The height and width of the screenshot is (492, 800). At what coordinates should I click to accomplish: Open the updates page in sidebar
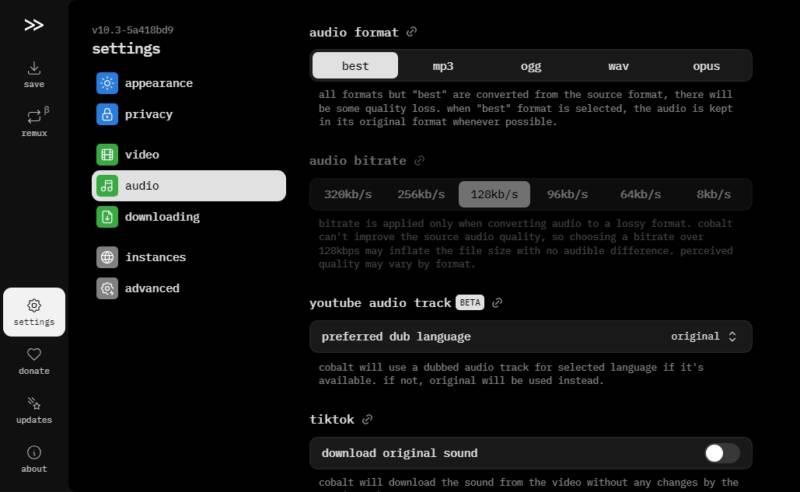[x=34, y=410]
